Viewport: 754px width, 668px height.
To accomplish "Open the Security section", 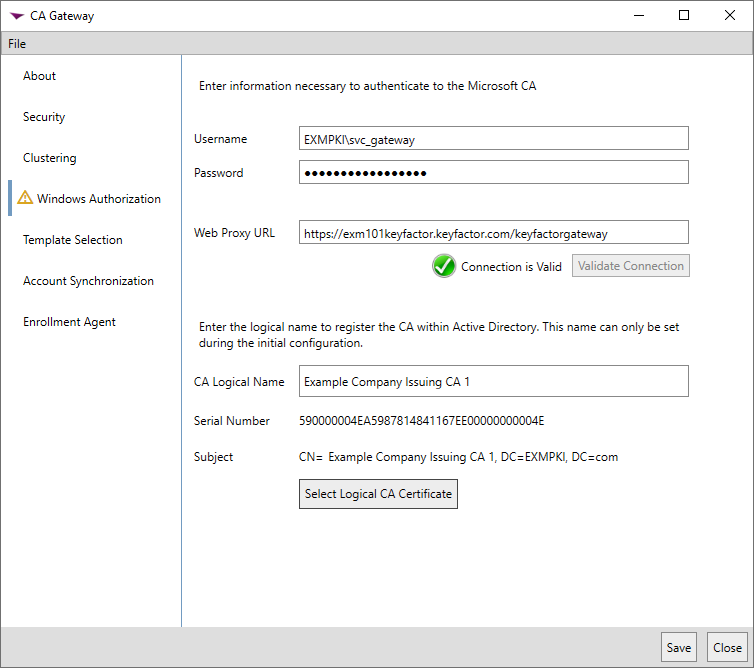I will [44, 117].
